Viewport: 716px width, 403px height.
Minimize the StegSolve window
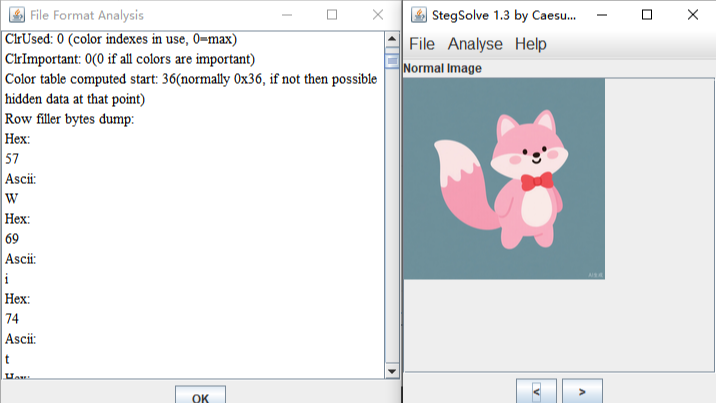coord(602,15)
